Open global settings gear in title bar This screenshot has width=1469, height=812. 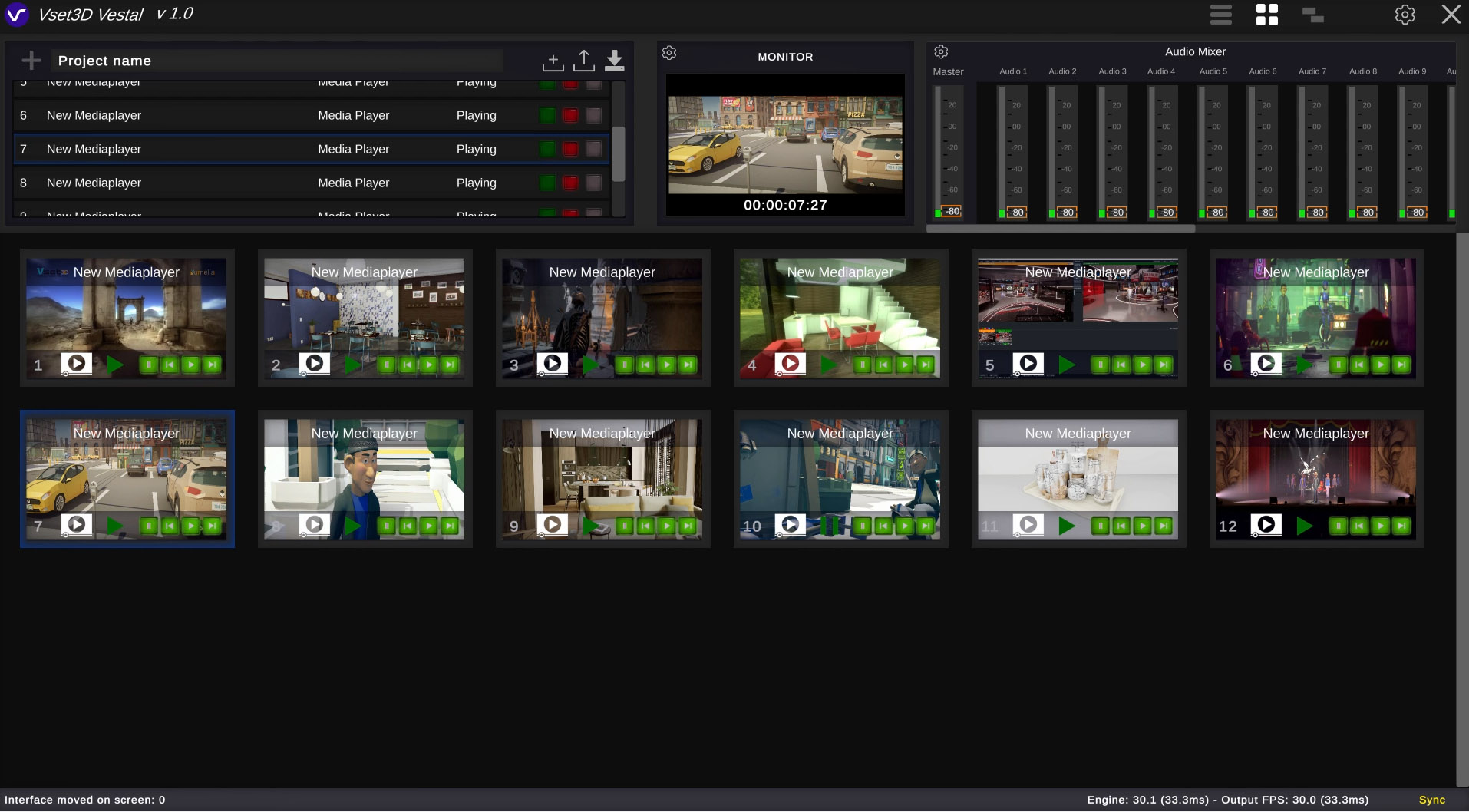tap(1405, 15)
